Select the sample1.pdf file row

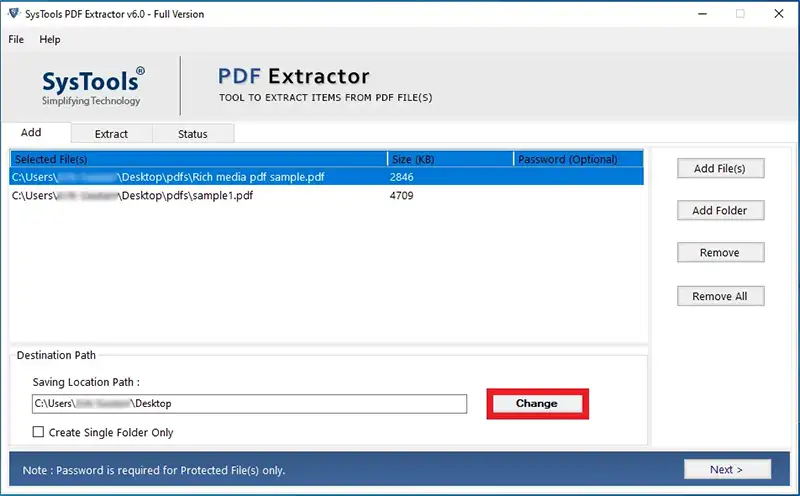click(327, 195)
